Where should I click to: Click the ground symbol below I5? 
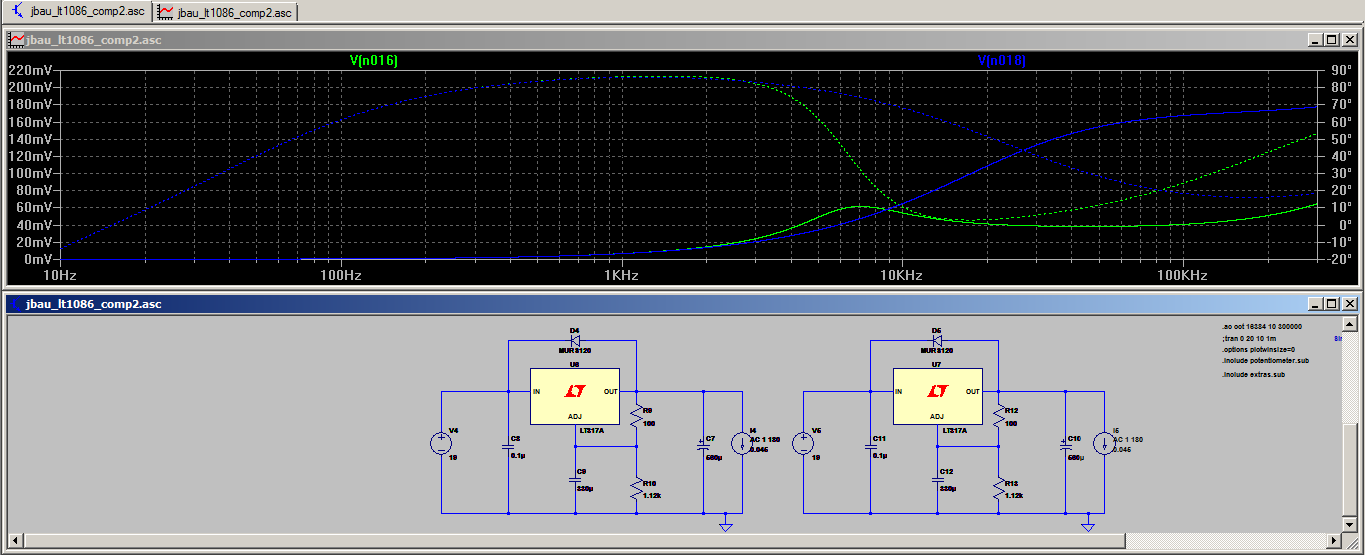(x=1088, y=525)
